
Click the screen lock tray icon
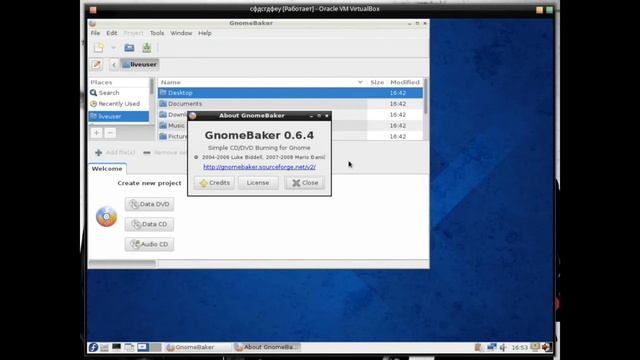535,347
